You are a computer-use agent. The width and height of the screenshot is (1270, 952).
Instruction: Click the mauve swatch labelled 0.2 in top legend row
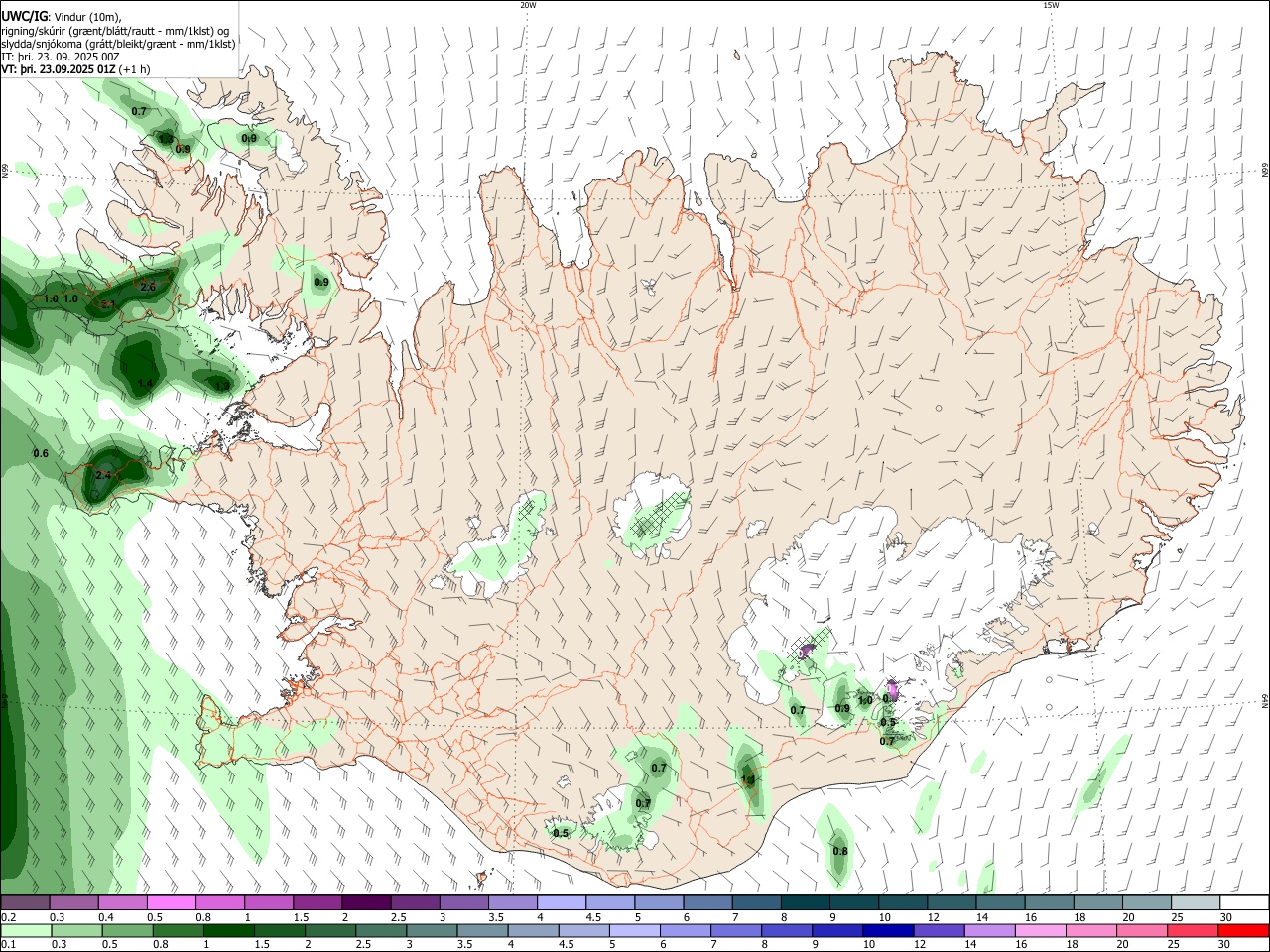[26, 902]
